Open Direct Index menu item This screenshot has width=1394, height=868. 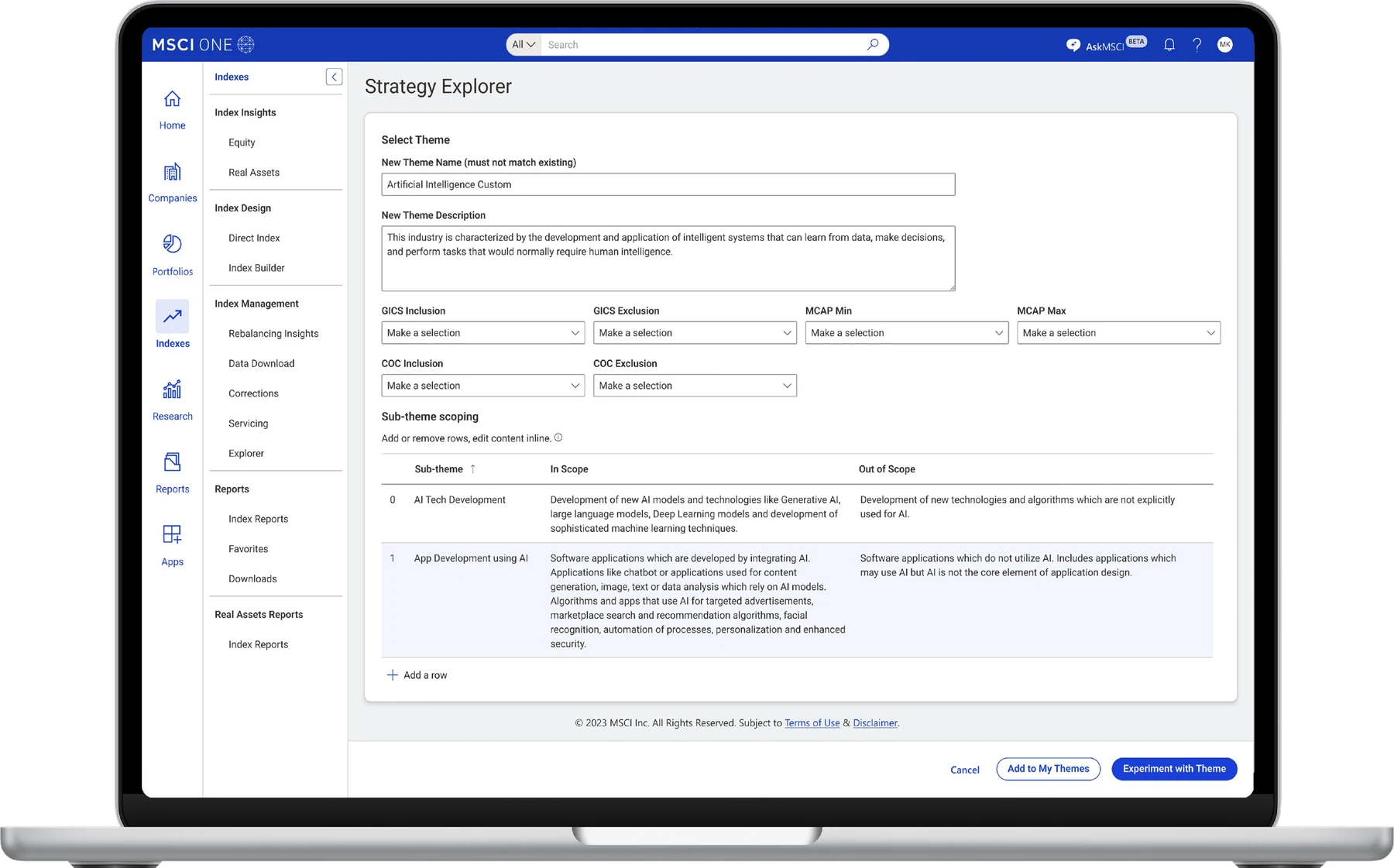click(254, 238)
